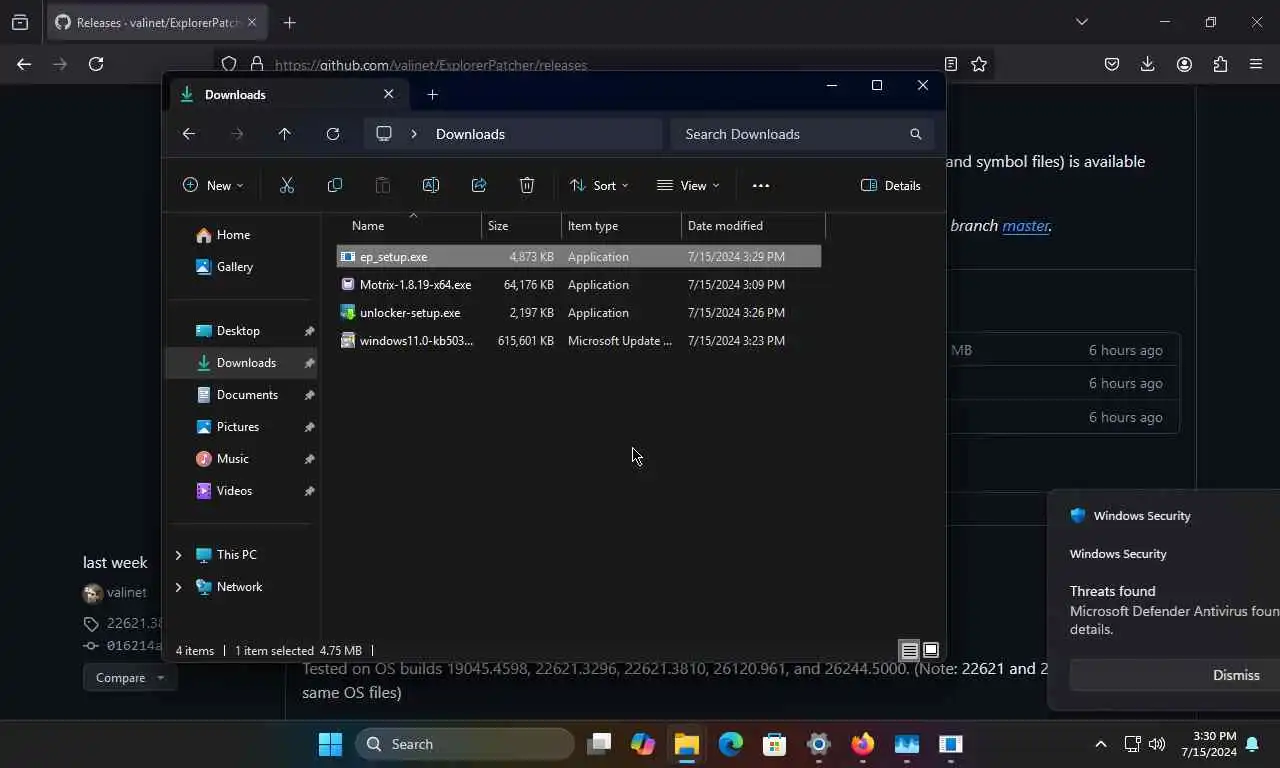Select Music in the navigation pane
The width and height of the screenshot is (1280, 768).
(242, 459)
